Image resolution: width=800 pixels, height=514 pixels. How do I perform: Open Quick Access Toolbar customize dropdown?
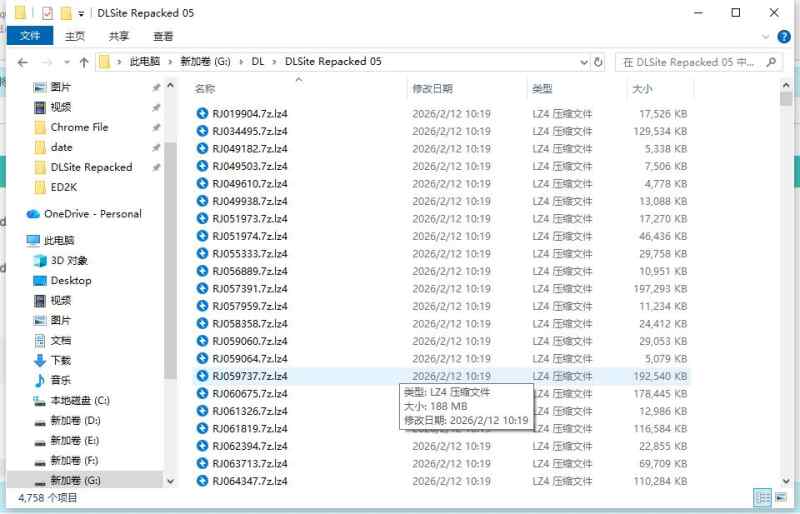click(x=81, y=14)
